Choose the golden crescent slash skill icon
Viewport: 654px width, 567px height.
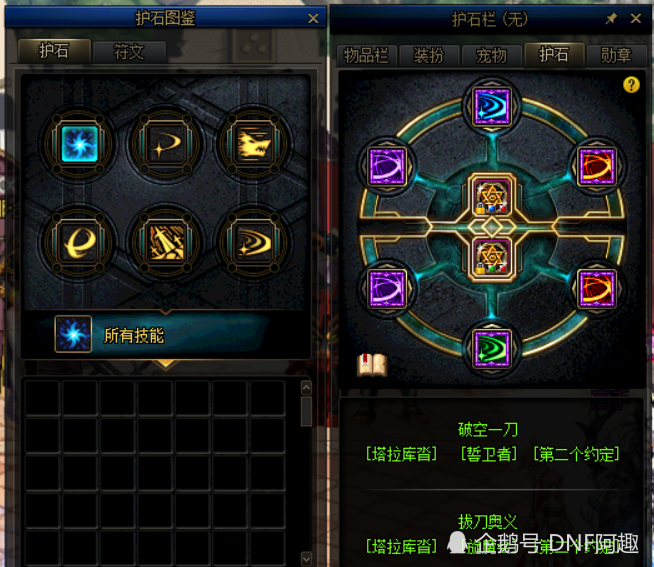tap(166, 144)
